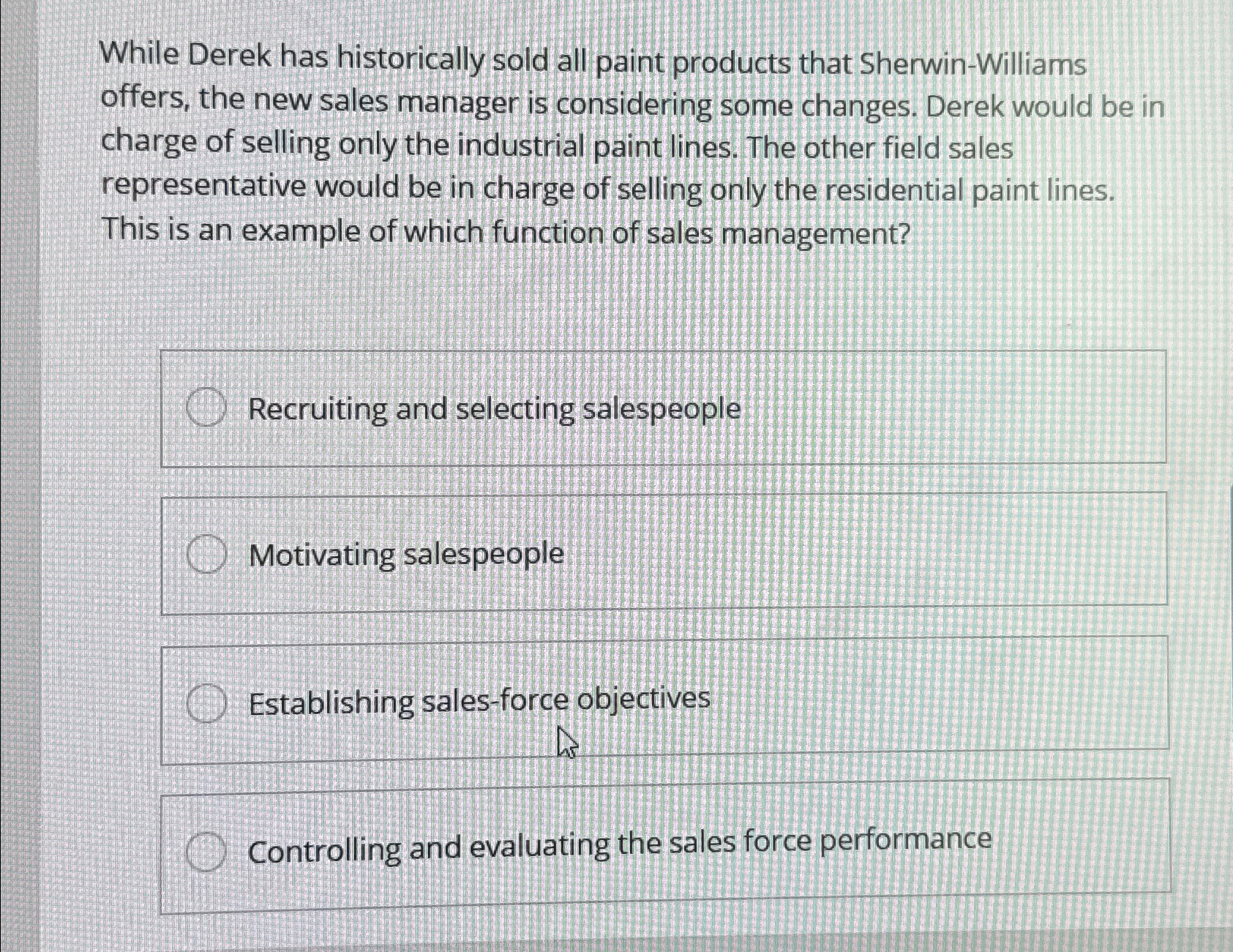Screen dimensions: 1233x952
Task: Click the "Establishing sales-force objectives" text label
Action: point(479,700)
